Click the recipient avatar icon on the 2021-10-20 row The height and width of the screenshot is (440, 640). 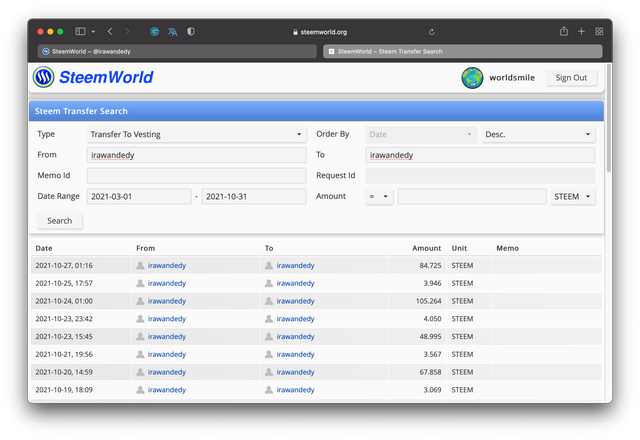(269, 372)
